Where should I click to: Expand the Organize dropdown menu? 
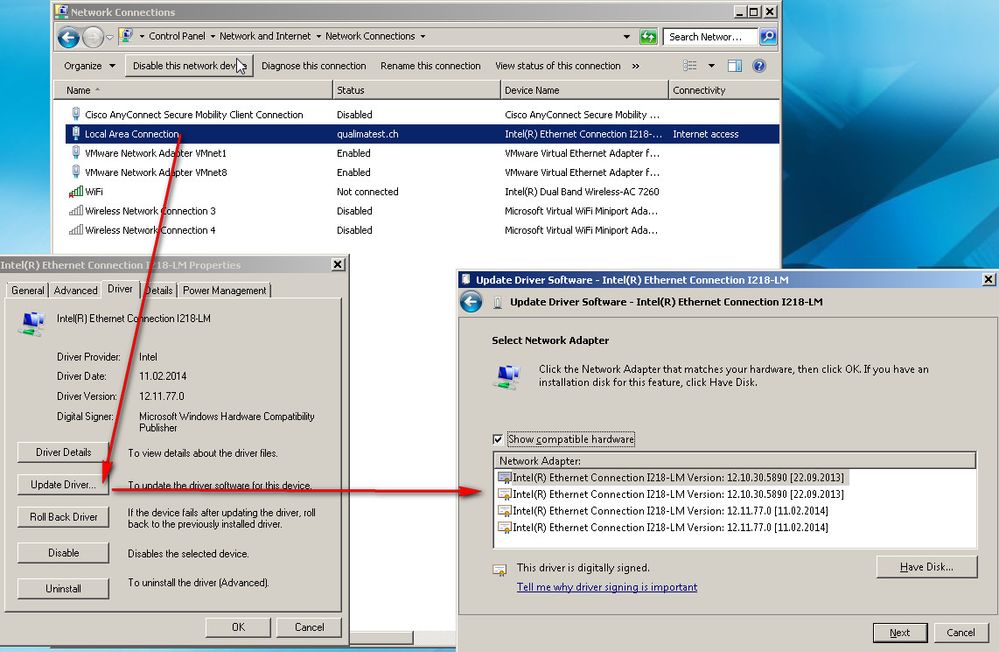90,66
